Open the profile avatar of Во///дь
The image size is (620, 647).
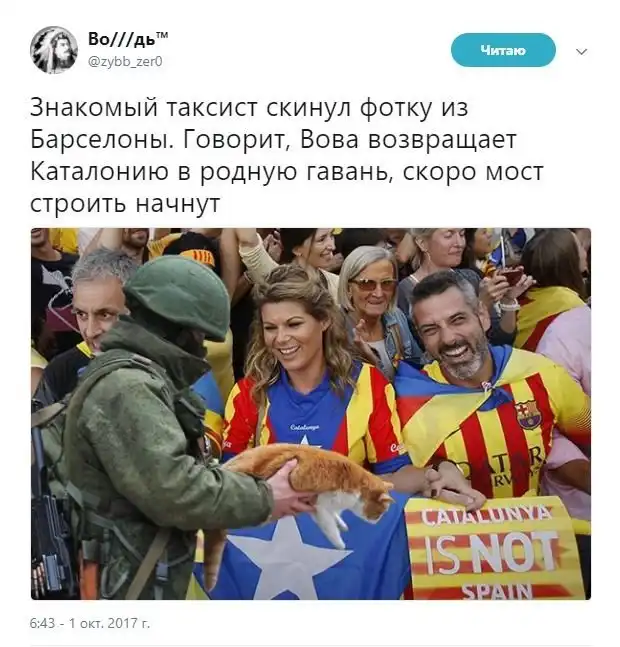coord(54,50)
